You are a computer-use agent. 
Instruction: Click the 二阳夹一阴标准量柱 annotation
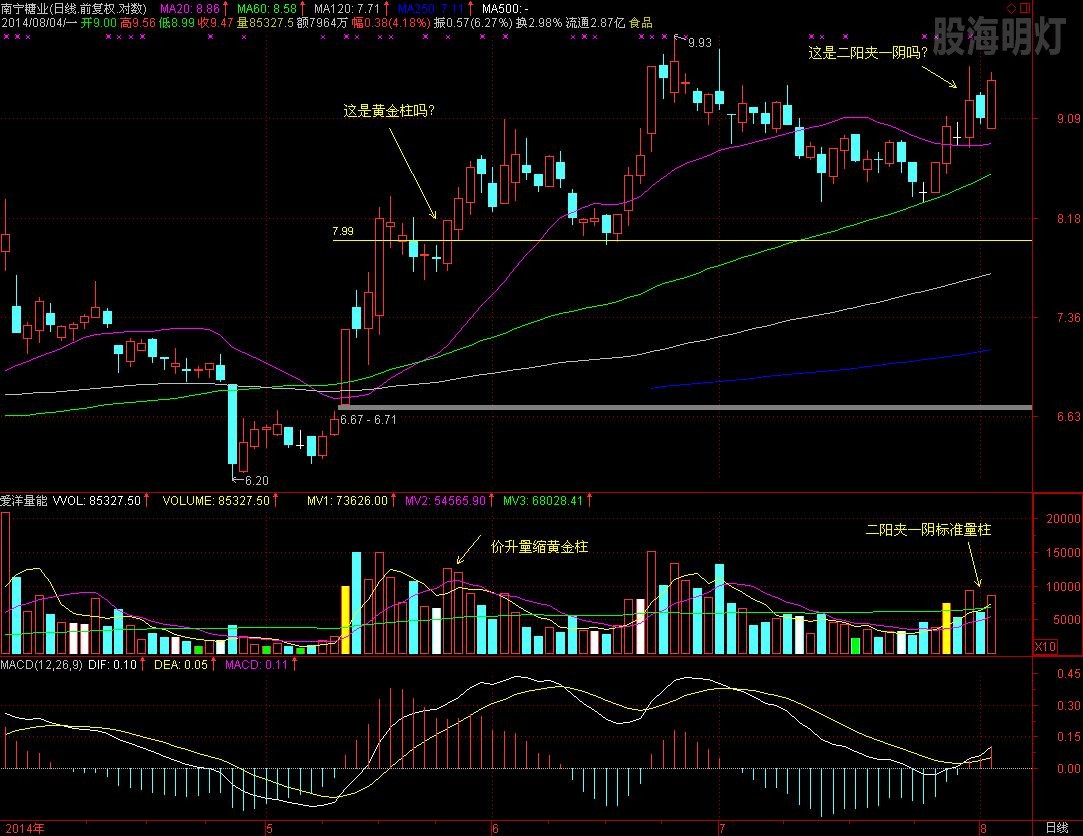pos(928,529)
